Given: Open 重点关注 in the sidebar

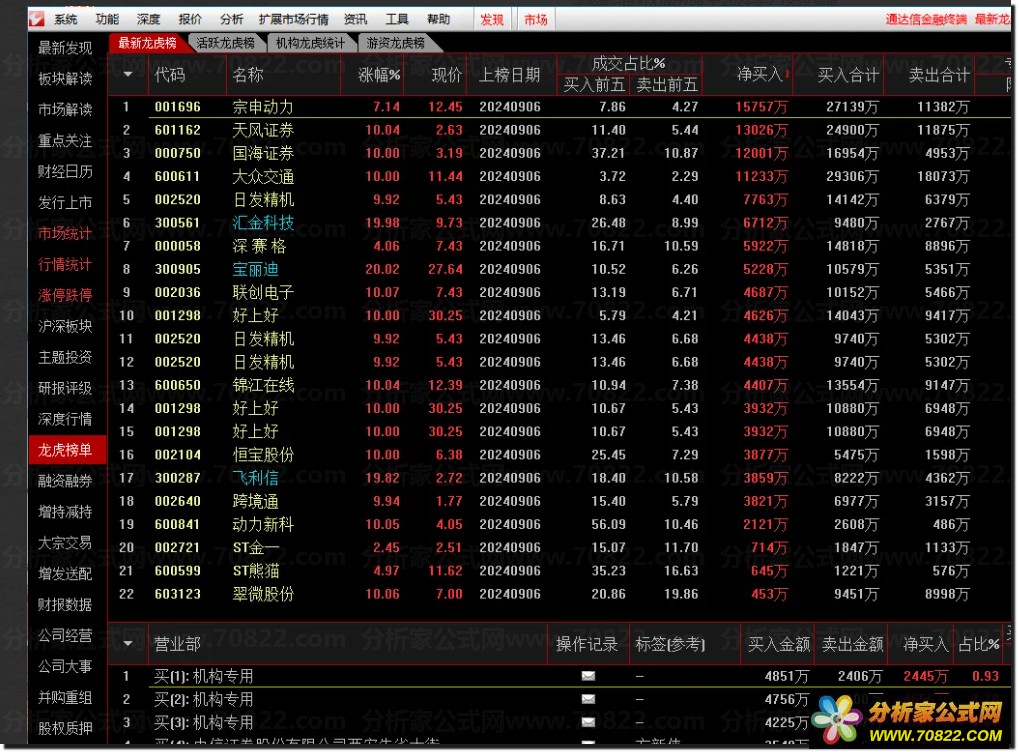Looking at the screenshot, I should 65,140.
